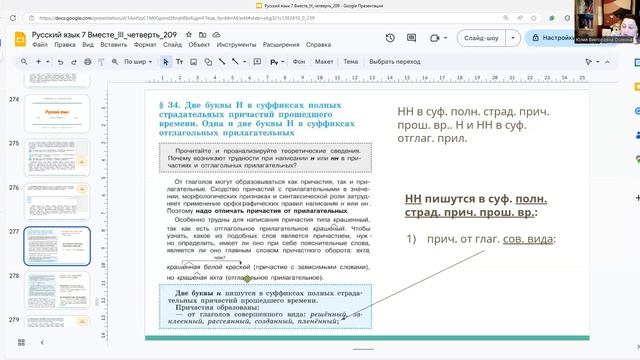This screenshot has width=640, height=360.
Task: Redo the last action
Action: (74, 62)
